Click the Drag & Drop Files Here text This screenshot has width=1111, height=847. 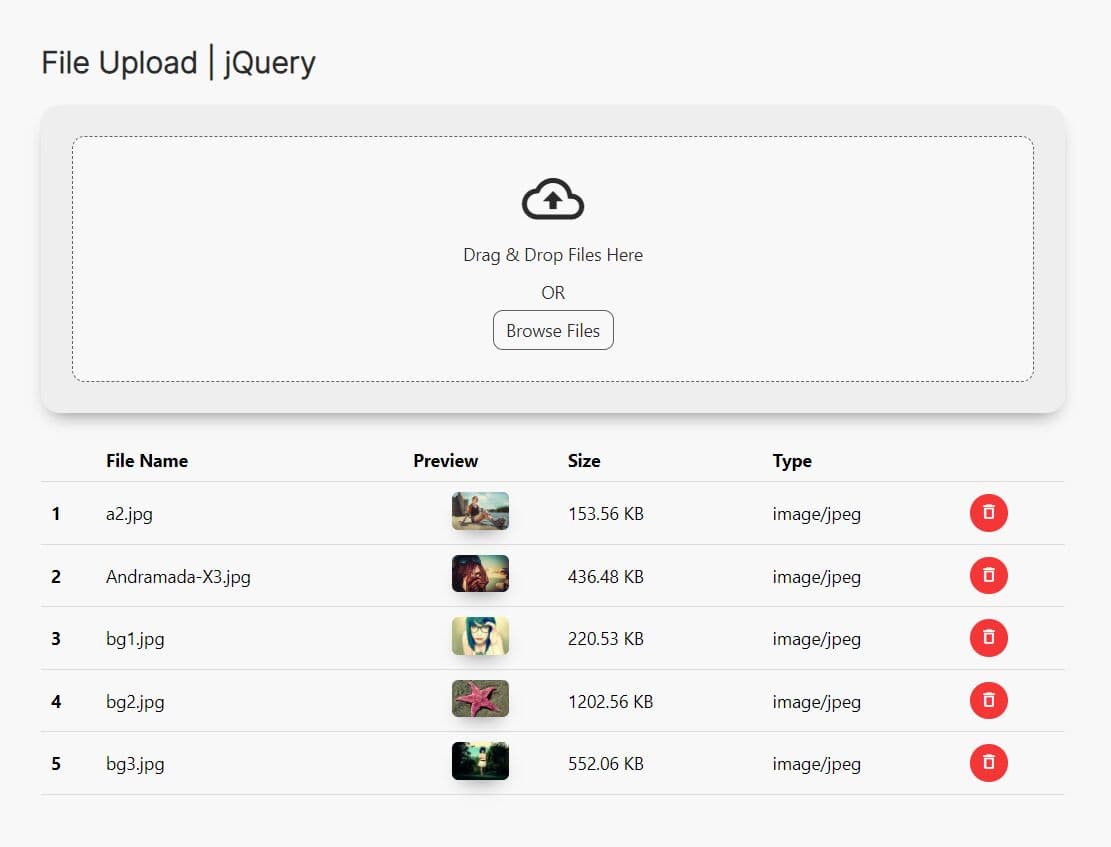[x=553, y=255]
